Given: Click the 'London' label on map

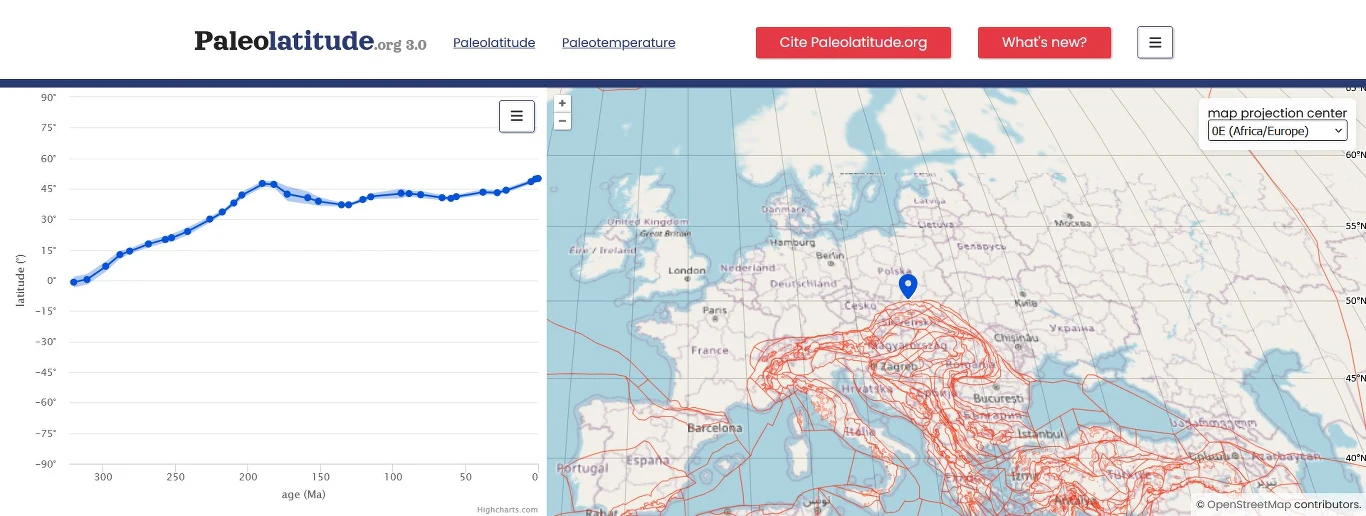Looking at the screenshot, I should [x=687, y=271].
